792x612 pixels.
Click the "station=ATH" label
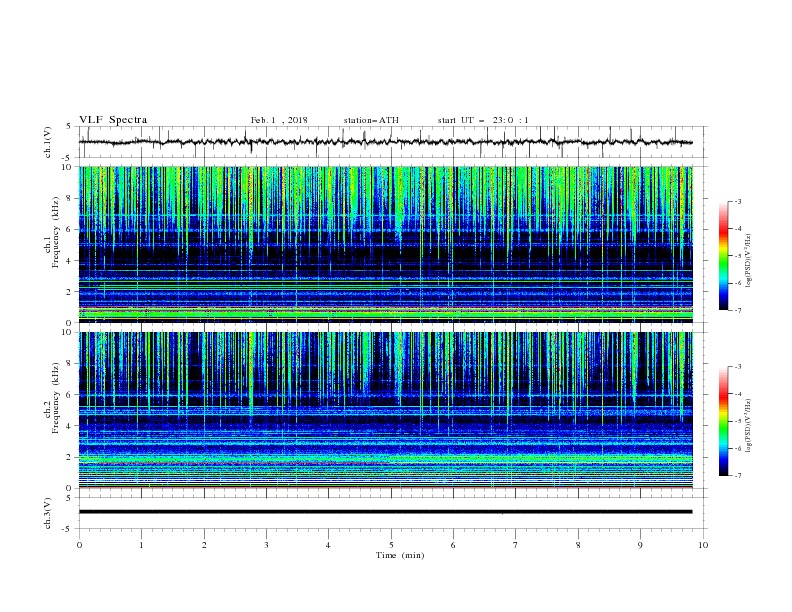tap(371, 120)
